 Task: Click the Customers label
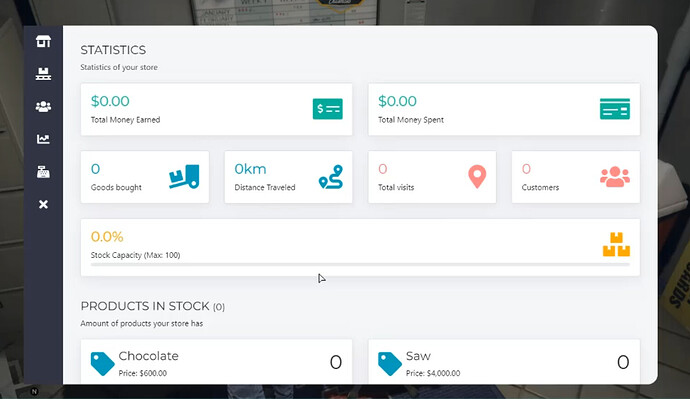click(x=540, y=187)
